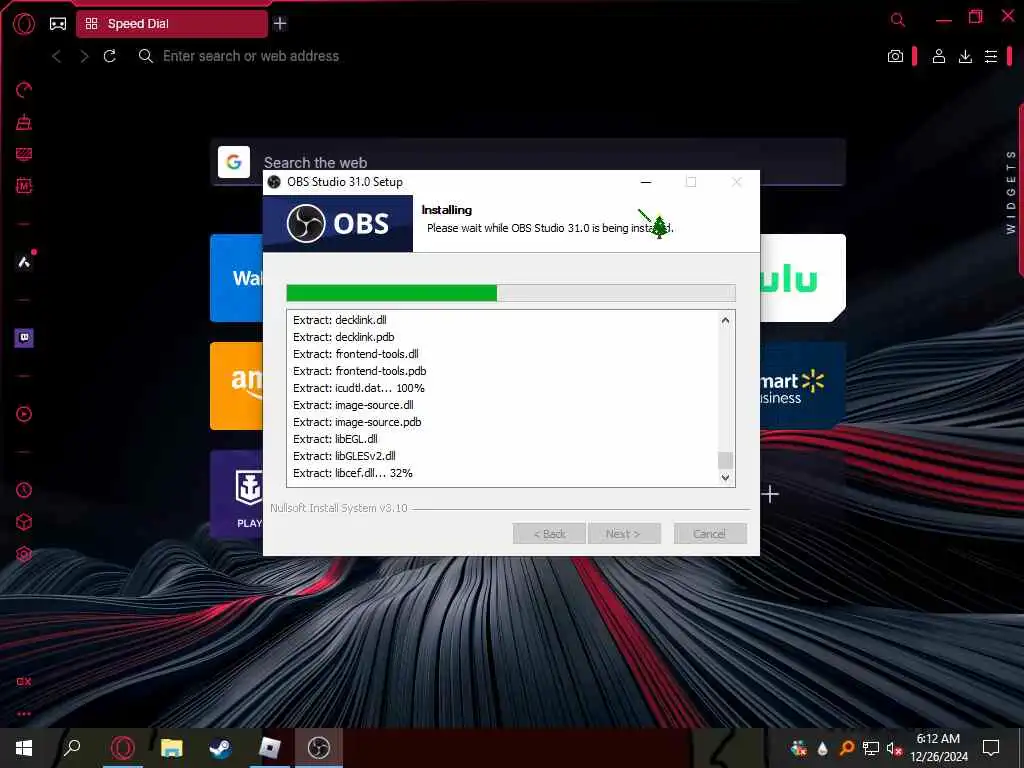Click the Next button in OBS Setup
The image size is (1024, 768).
coord(624,534)
